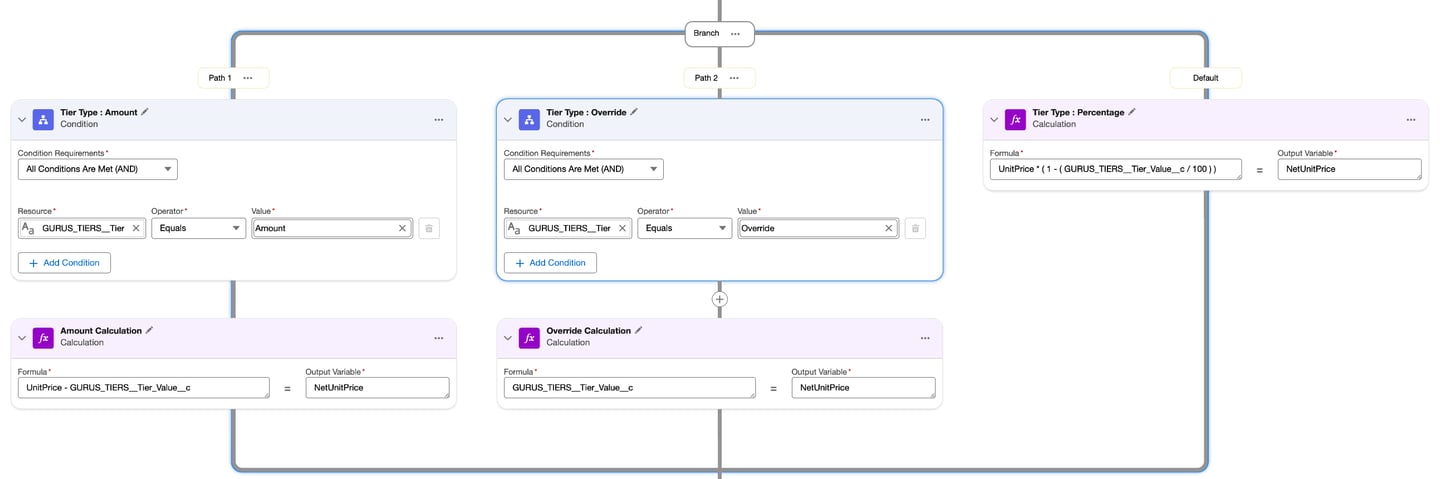Remove the GURUS_TIERS resource in Amount condition
1440x479 pixels.
[x=137, y=229]
